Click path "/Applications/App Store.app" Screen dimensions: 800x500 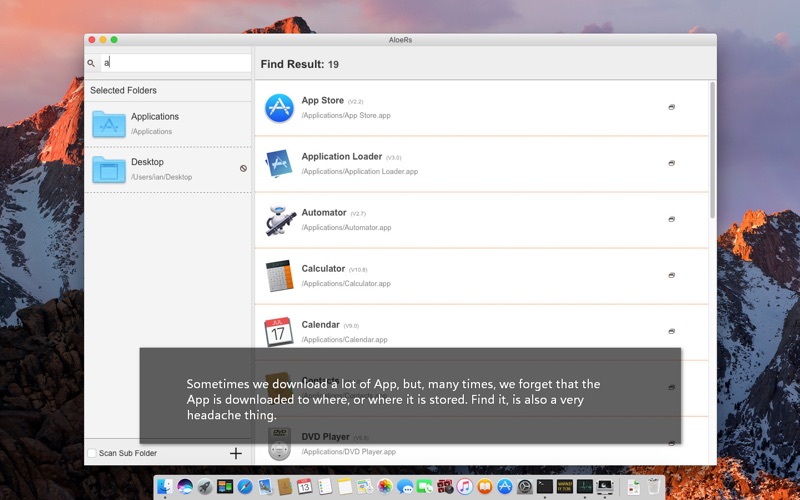pyautogui.click(x=346, y=116)
